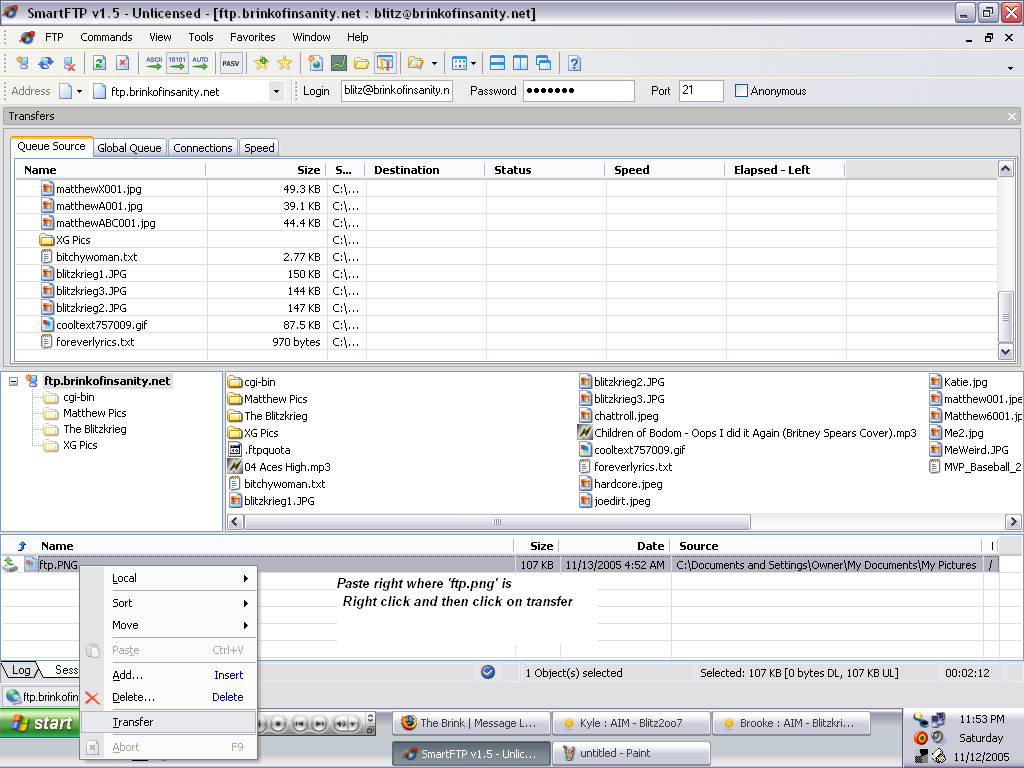
Task: Choose Transfer from the context menu
Action: pos(133,722)
